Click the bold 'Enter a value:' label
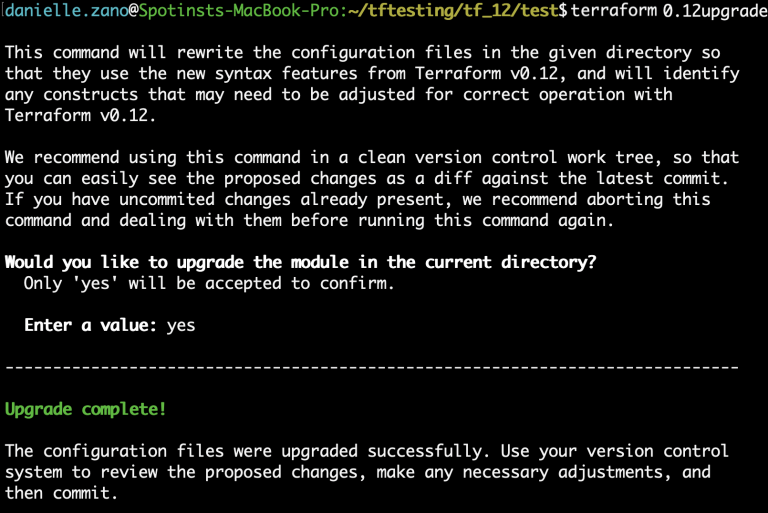This screenshot has height=513, width=768. [91, 325]
